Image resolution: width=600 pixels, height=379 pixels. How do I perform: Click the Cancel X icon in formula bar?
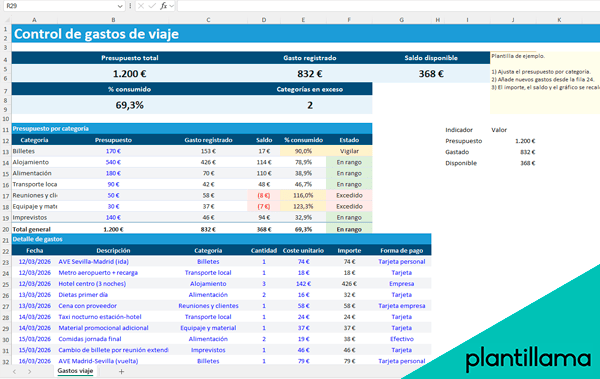coord(141,6)
